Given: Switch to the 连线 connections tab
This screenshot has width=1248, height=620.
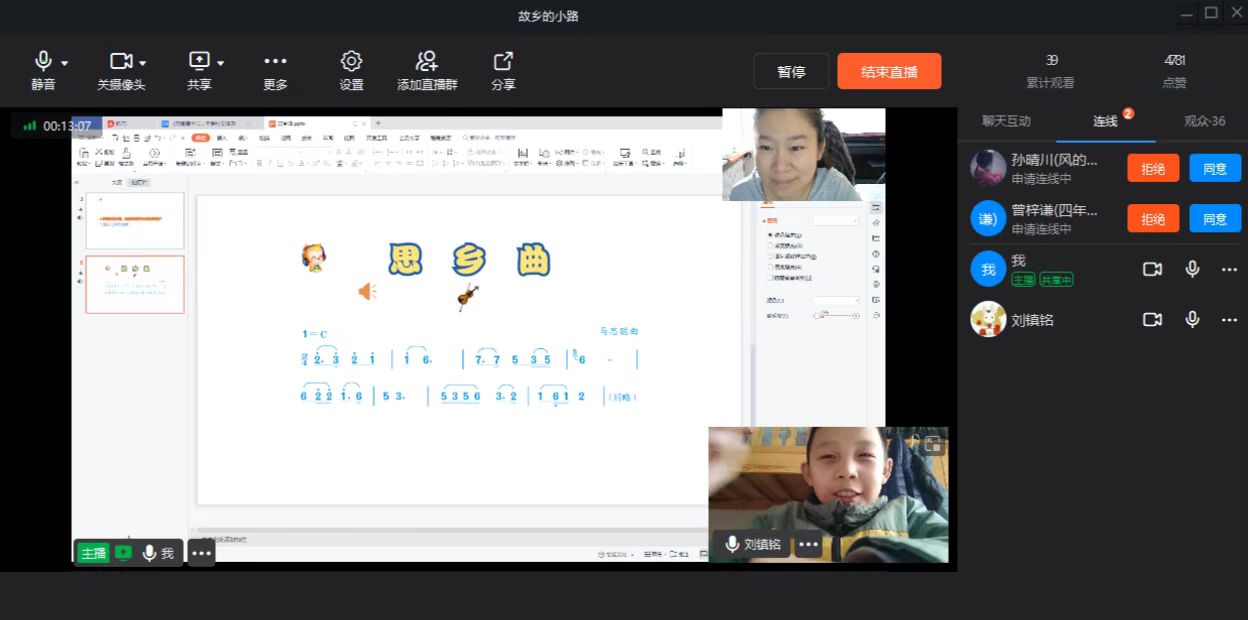Looking at the screenshot, I should [1105, 121].
